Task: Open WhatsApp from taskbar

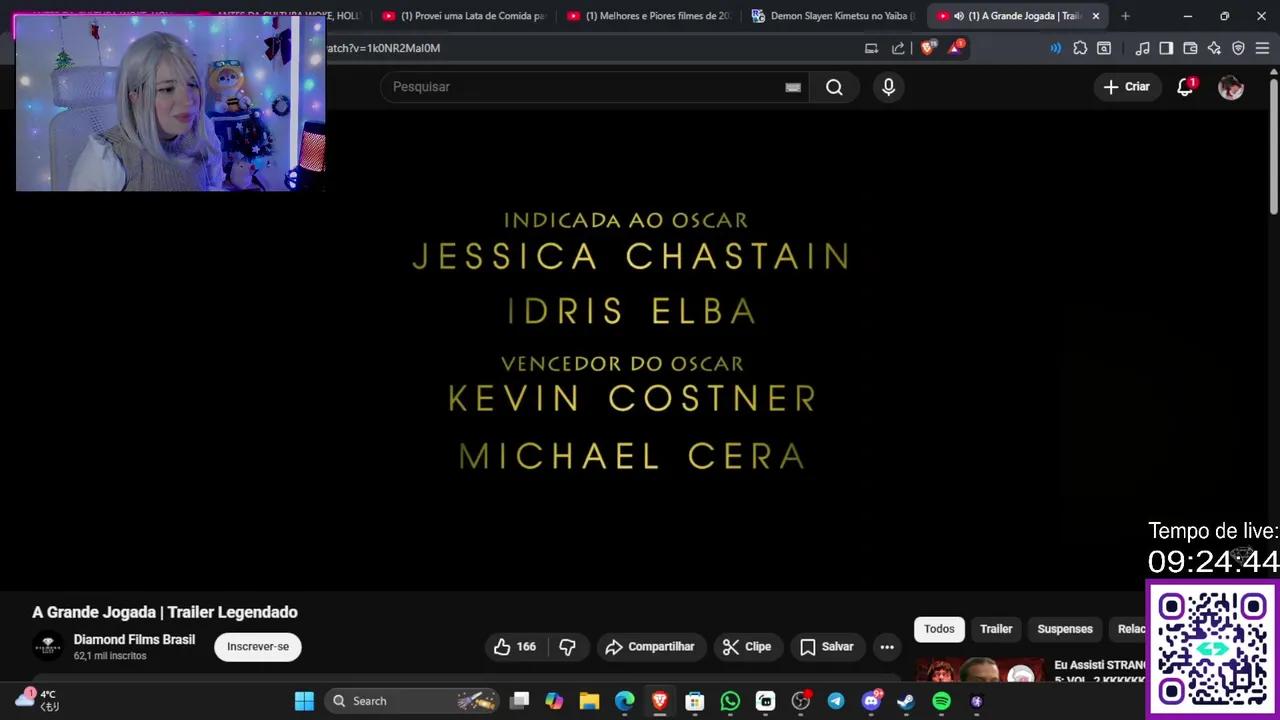Action: point(730,701)
